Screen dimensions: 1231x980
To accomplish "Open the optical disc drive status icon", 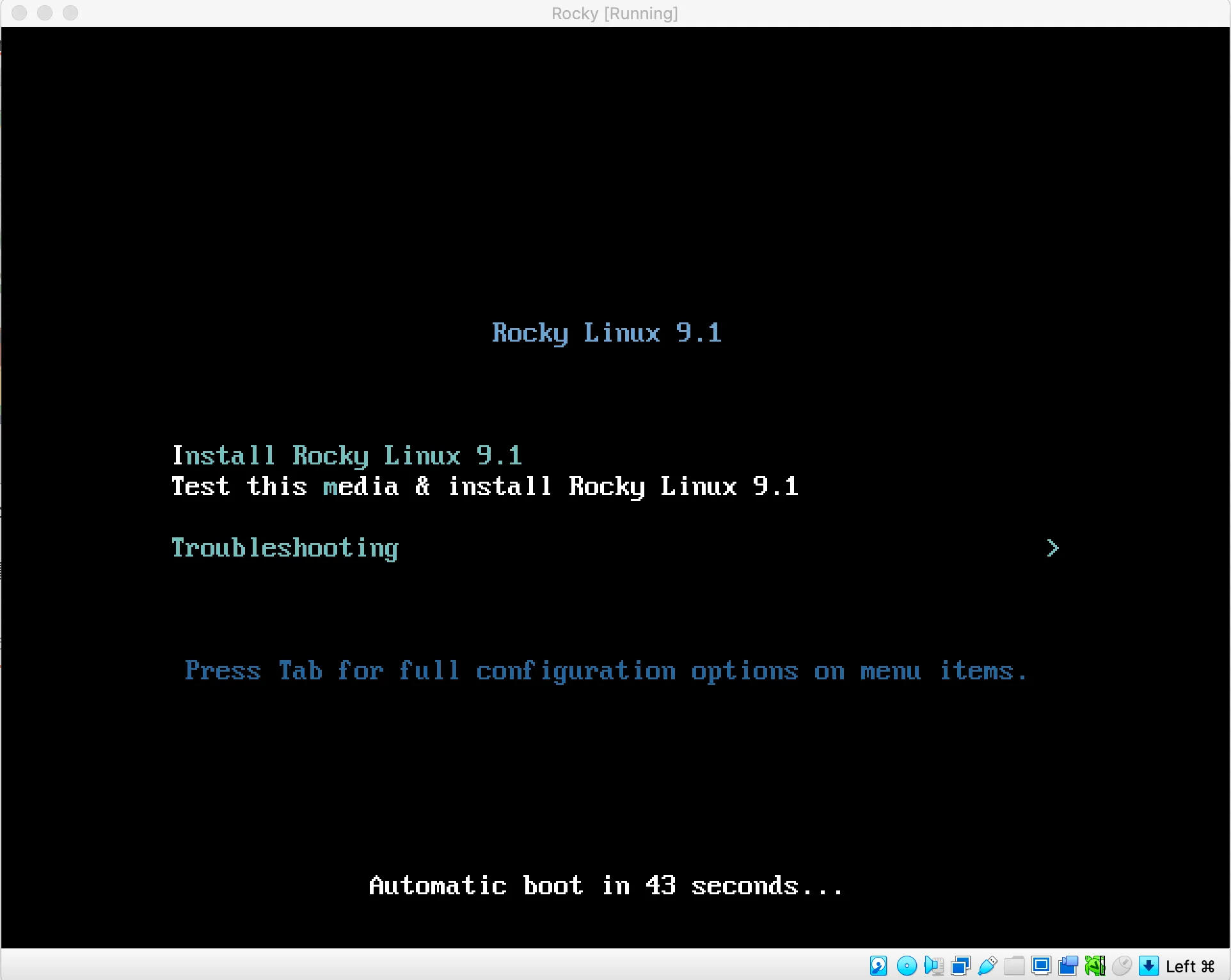I will [906, 965].
